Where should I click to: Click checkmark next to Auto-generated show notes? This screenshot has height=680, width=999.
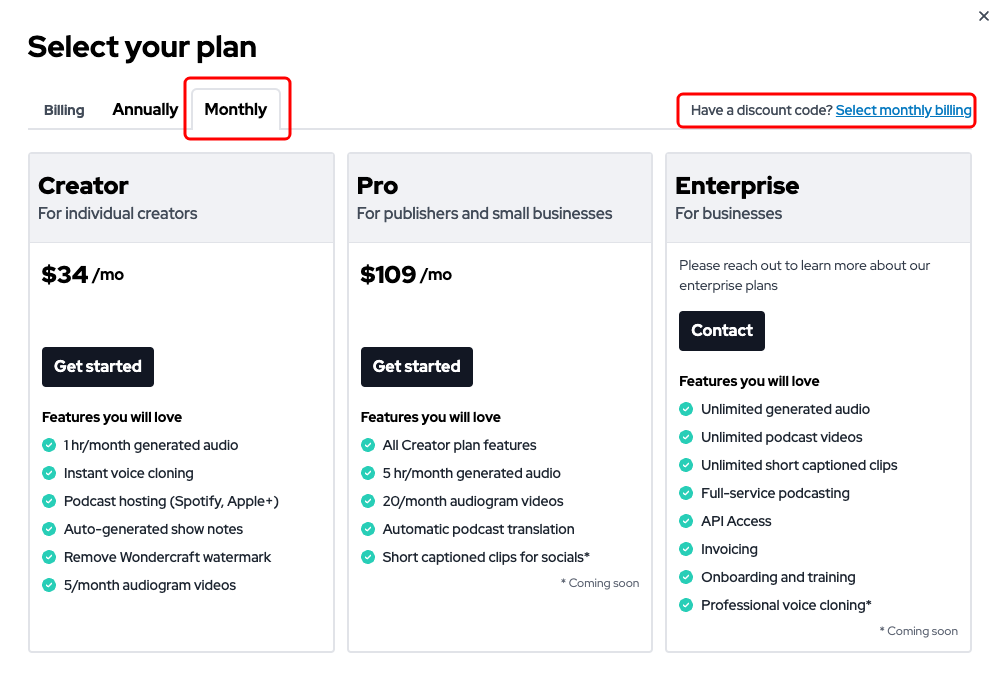click(49, 529)
